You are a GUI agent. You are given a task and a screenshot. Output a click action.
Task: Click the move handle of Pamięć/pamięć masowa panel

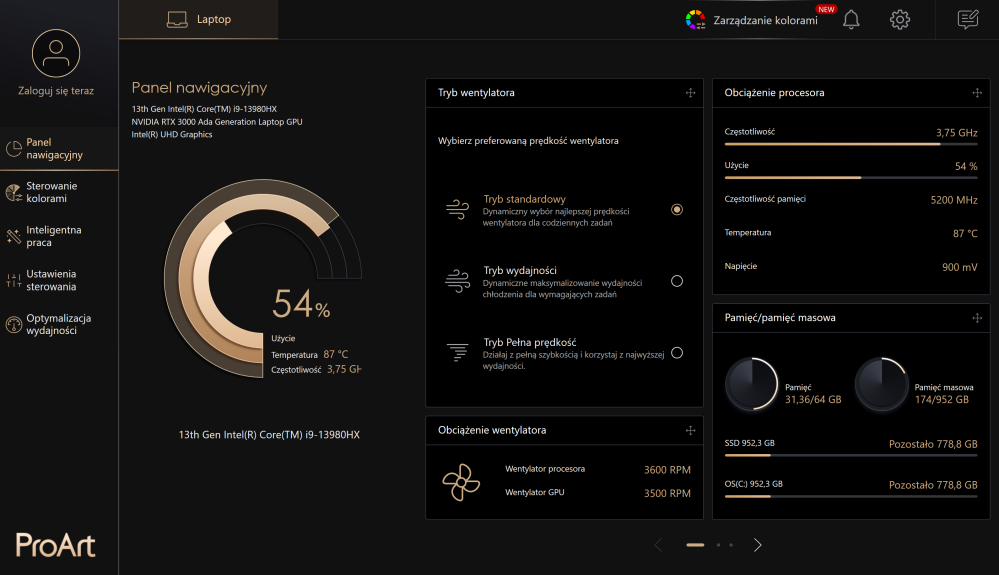pos(977,318)
